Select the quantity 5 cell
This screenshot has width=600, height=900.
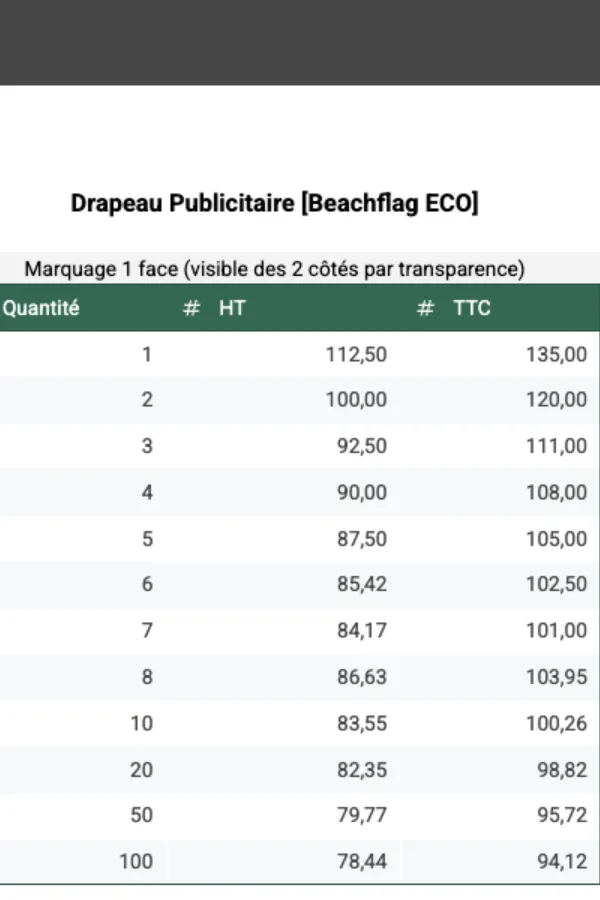click(147, 539)
